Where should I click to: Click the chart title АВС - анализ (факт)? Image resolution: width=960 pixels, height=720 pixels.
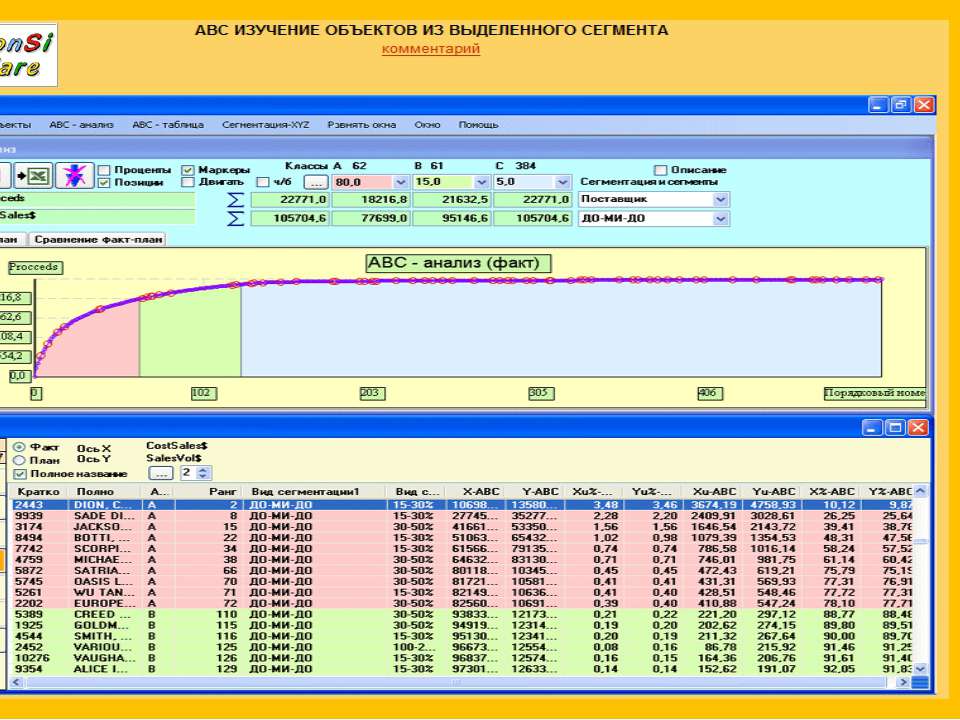pos(459,263)
